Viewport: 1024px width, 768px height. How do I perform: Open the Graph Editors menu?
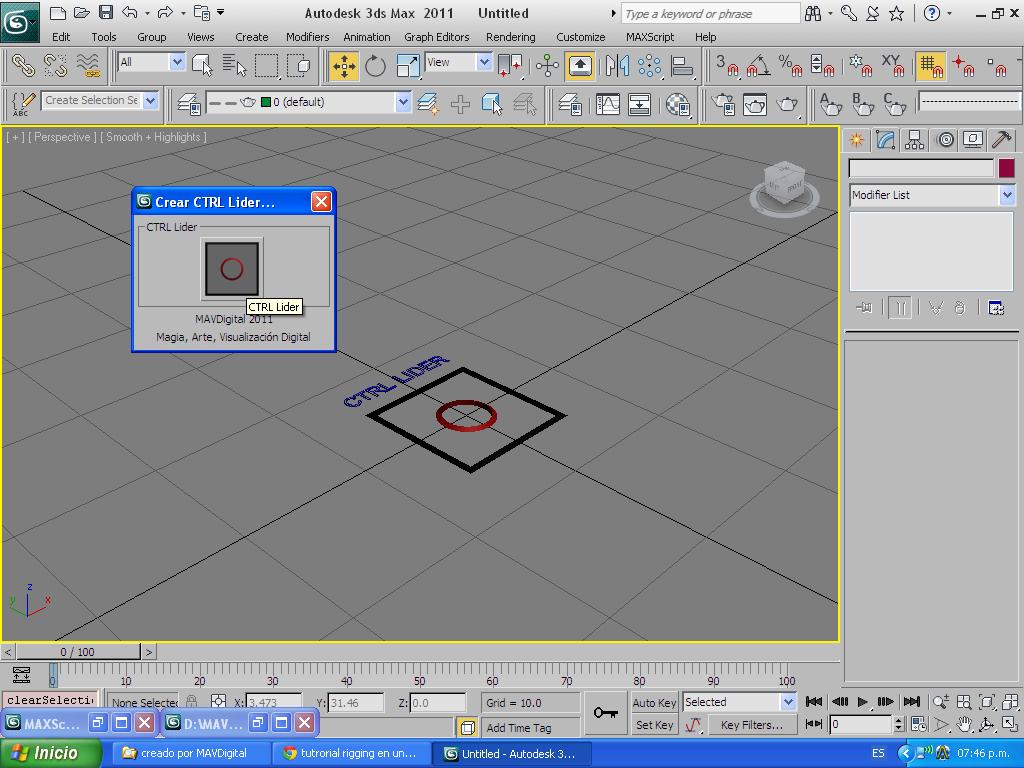tap(437, 37)
